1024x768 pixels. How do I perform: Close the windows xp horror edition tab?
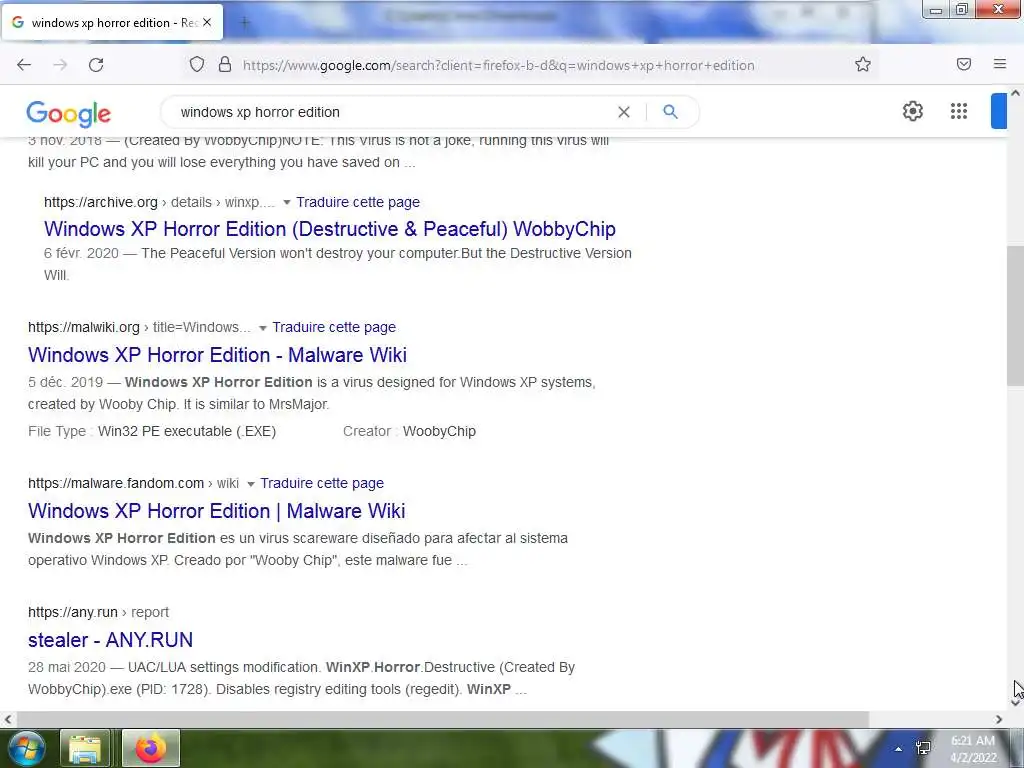(207, 22)
